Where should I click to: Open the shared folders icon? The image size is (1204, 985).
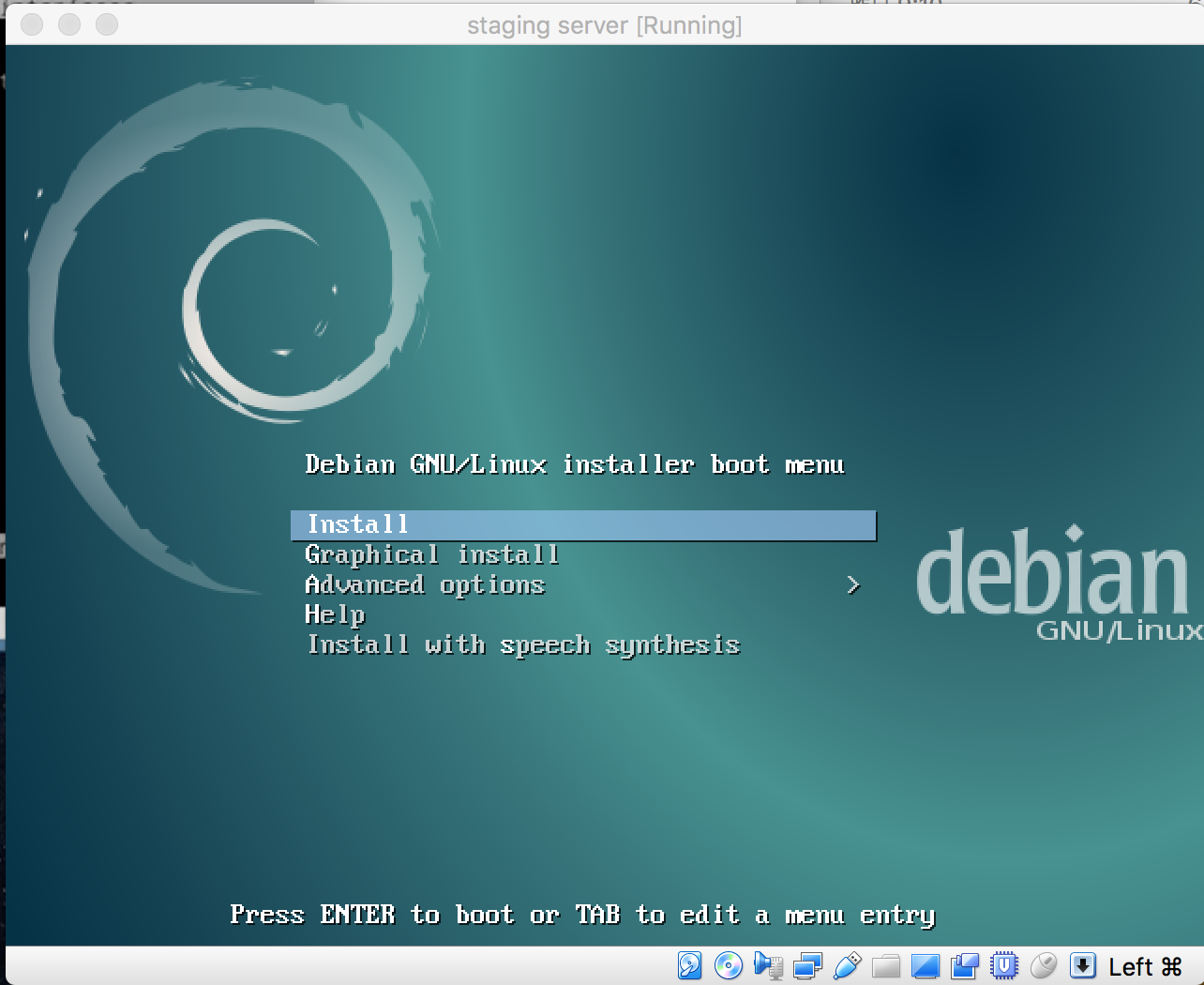[886, 965]
